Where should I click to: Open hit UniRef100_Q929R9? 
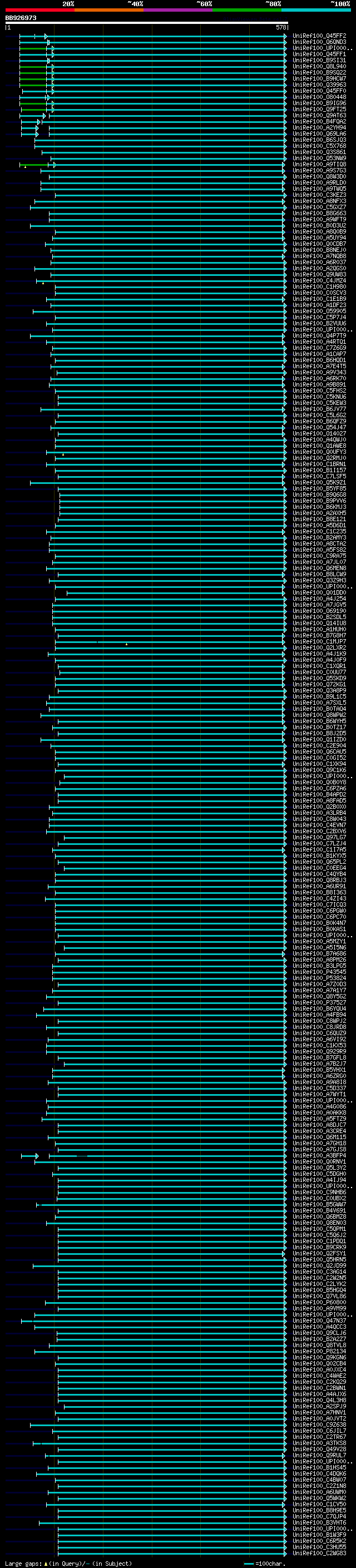(x=319, y=1051)
